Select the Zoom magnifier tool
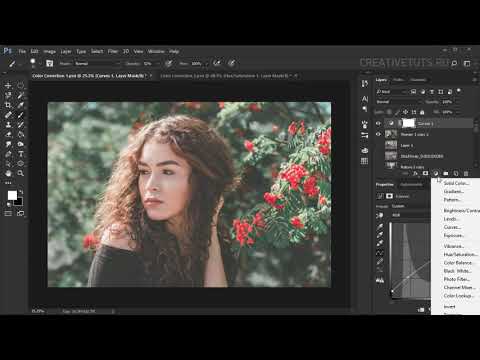The image size is (480, 360). coord(21,173)
